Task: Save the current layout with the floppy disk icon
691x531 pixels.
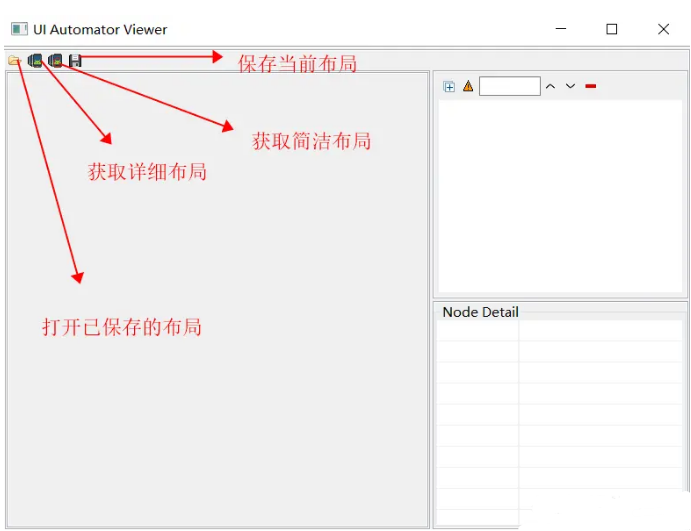Action: [x=75, y=60]
